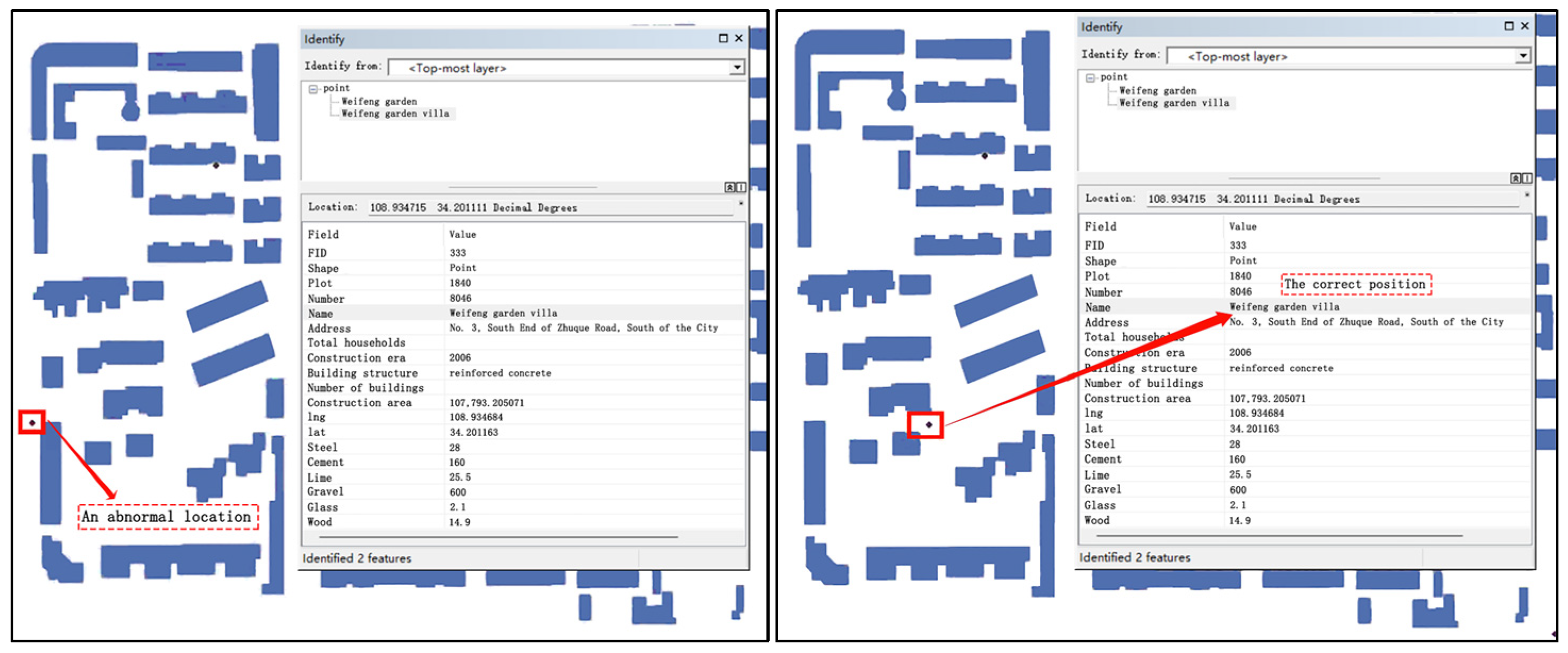This screenshot has width=1568, height=653.
Task: Click the first pane-layout icon in left Identify window
Action: point(729,187)
